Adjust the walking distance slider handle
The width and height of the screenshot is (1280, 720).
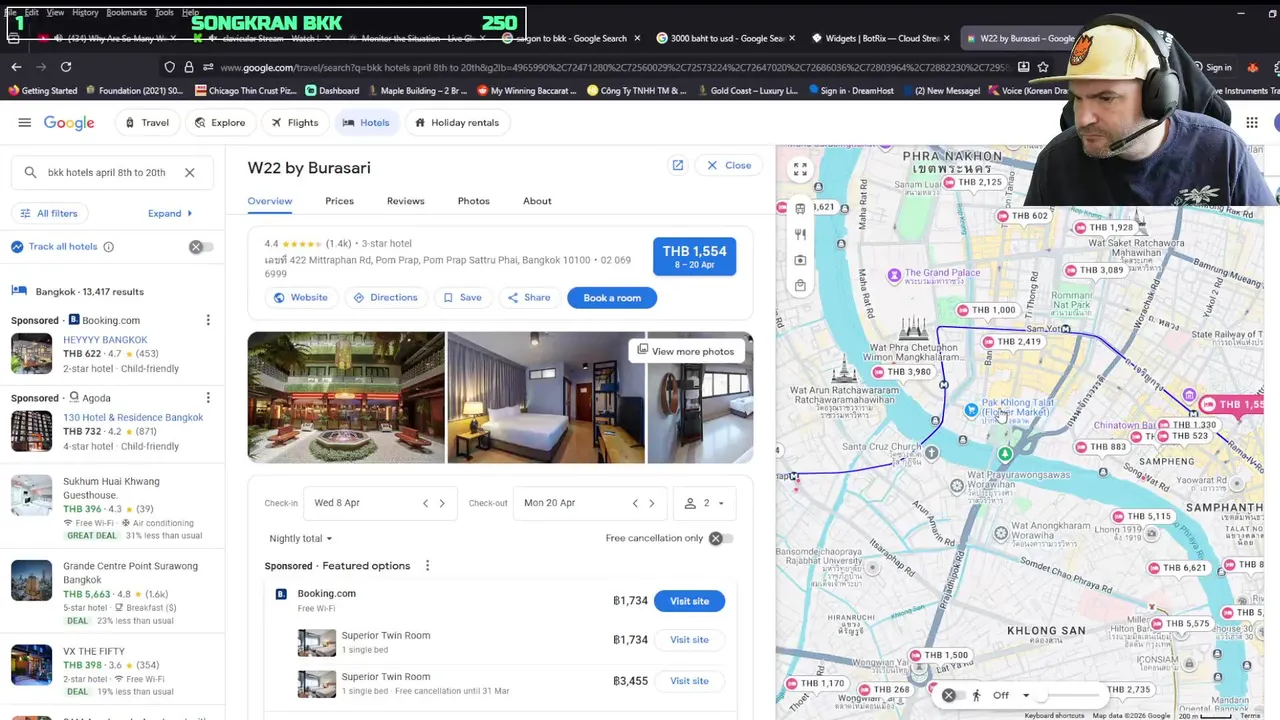tap(1041, 695)
